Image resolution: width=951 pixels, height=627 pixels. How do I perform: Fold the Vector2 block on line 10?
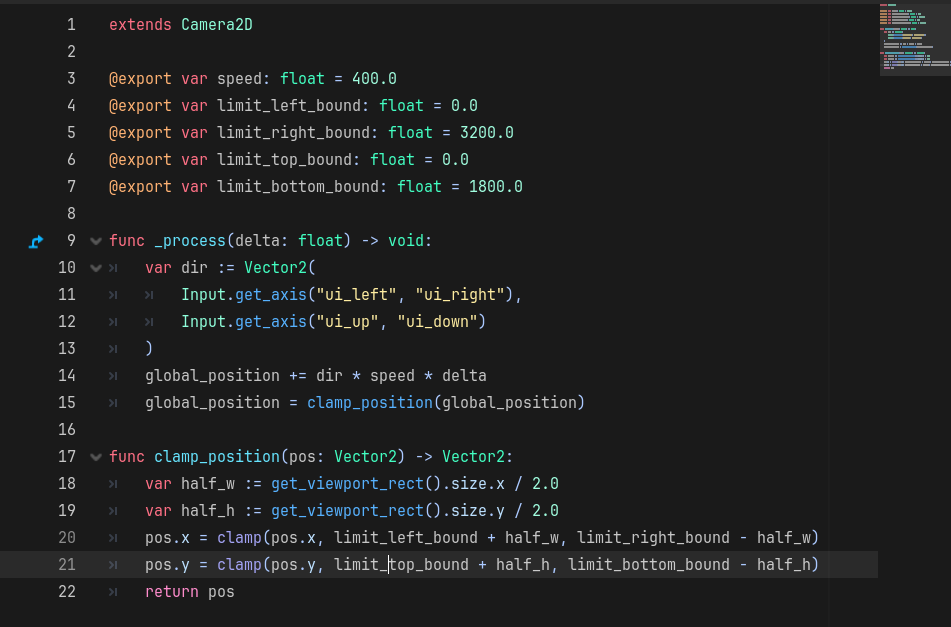tap(96, 268)
